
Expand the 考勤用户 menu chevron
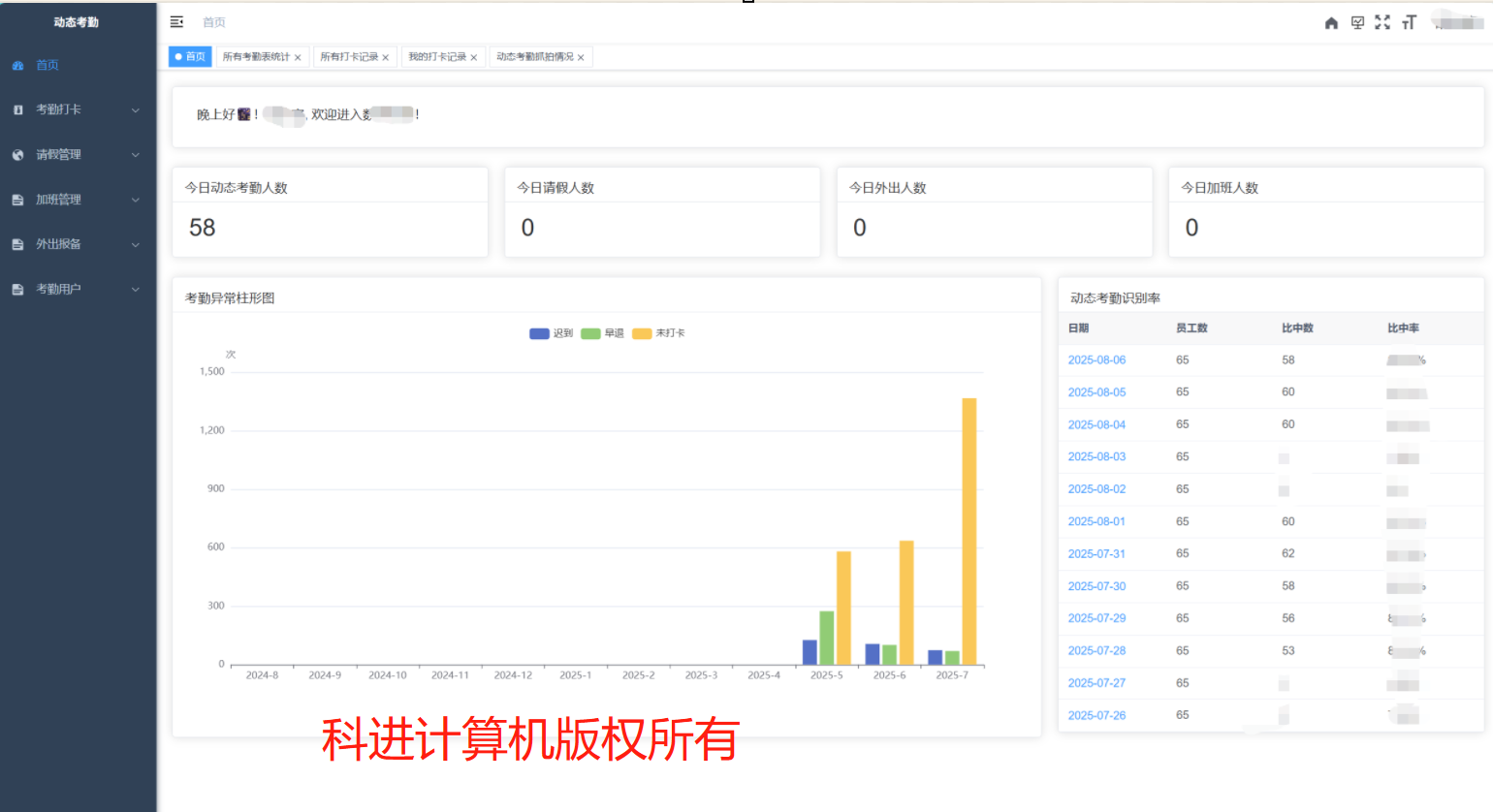click(136, 289)
